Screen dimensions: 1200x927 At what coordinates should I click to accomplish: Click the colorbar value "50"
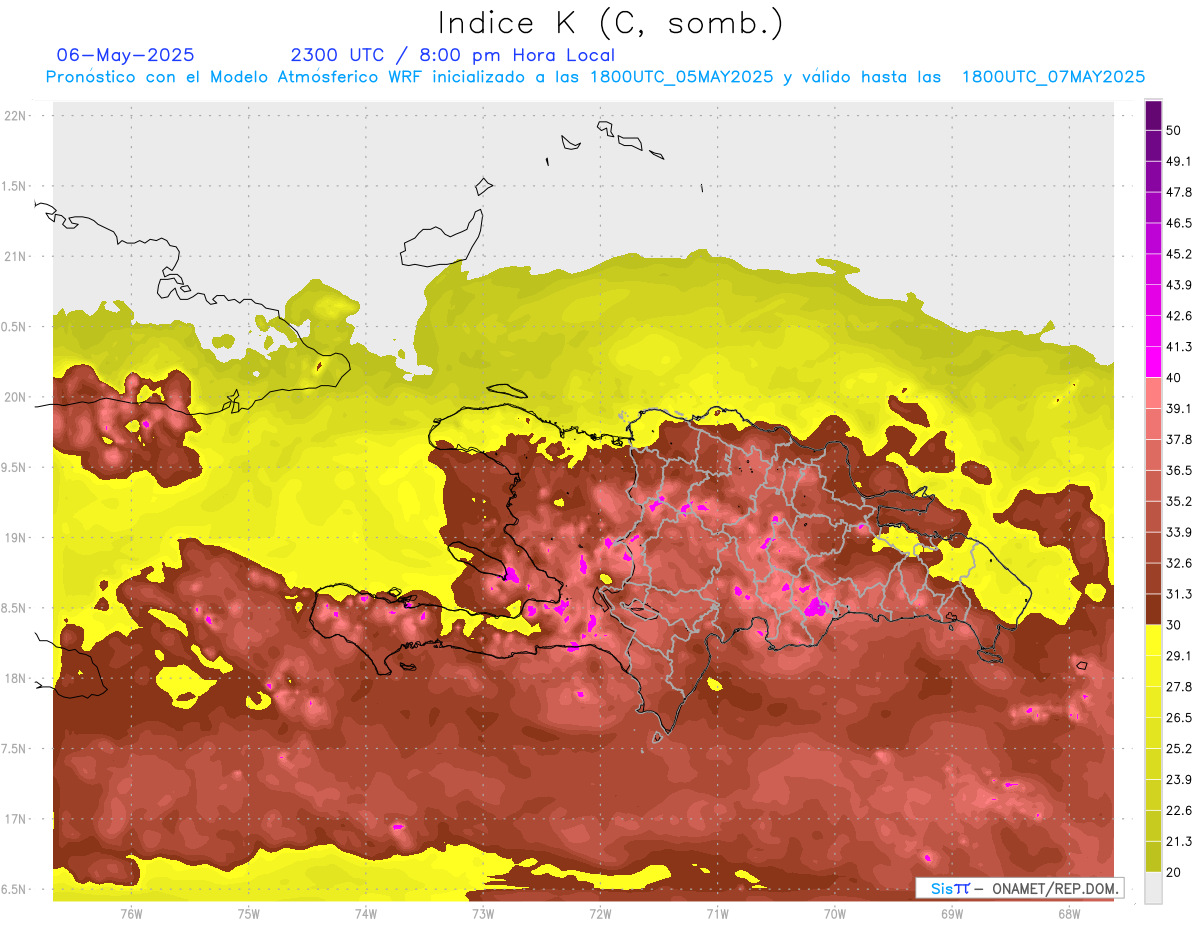point(1174,130)
